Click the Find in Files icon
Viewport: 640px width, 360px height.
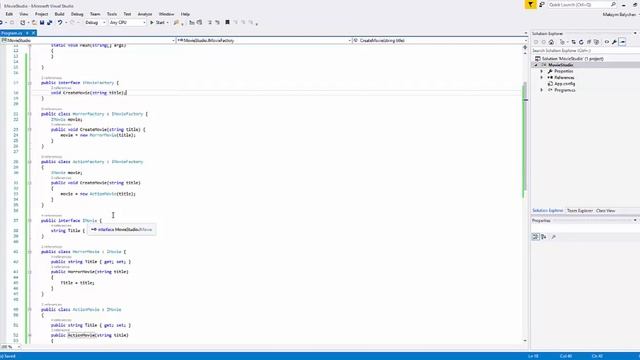[x=176, y=22]
